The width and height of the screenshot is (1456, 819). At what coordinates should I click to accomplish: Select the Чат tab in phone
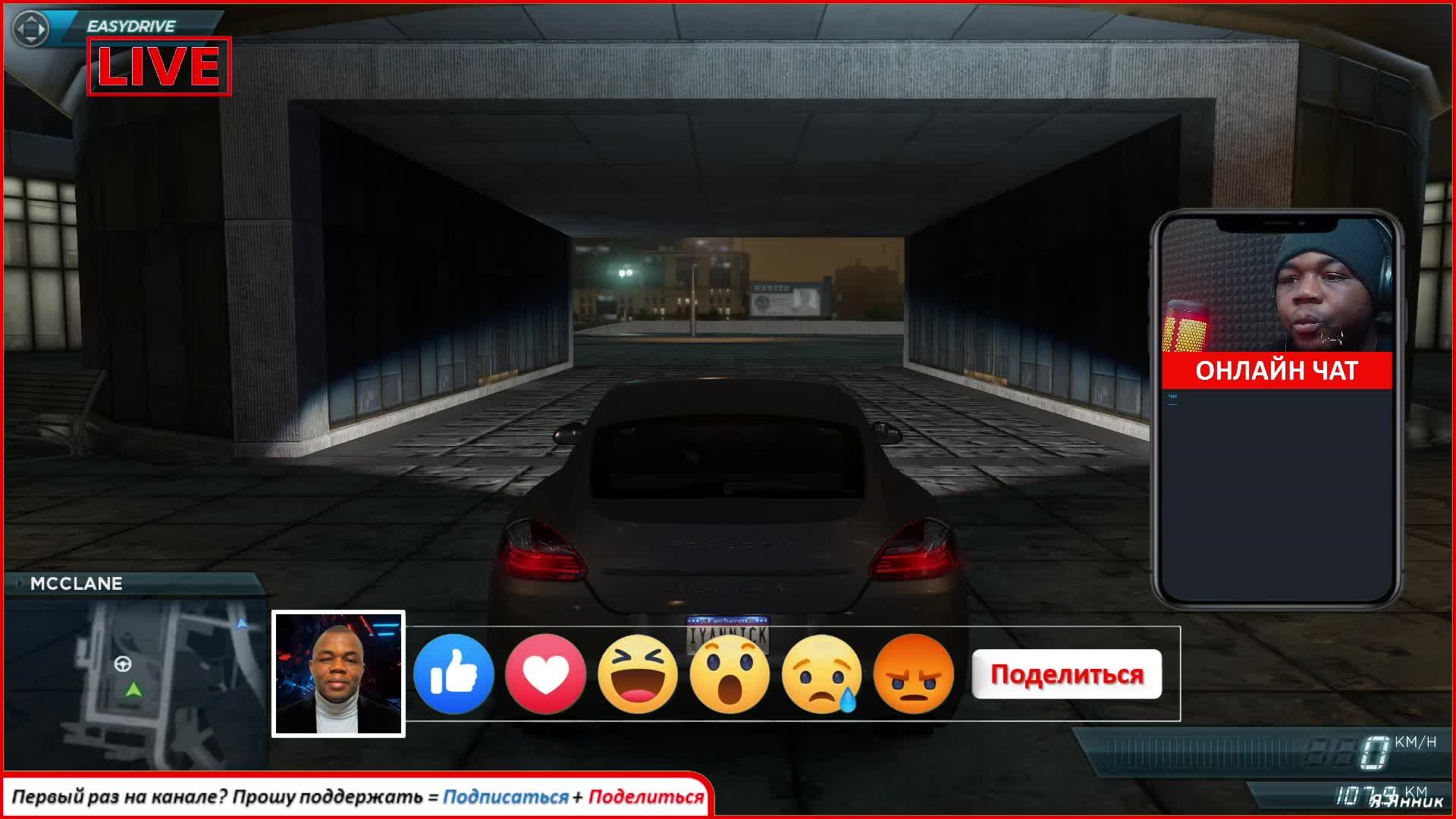(x=1173, y=397)
